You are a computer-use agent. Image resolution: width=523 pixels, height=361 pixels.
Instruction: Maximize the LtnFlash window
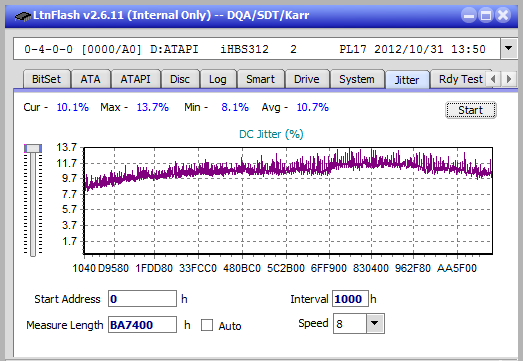pos(486,15)
